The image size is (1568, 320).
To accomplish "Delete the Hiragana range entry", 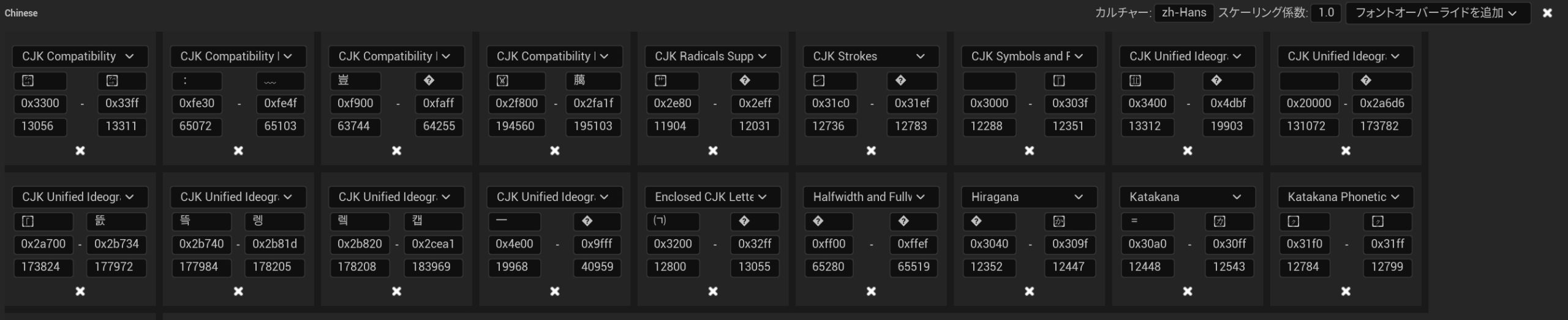I will [1029, 291].
